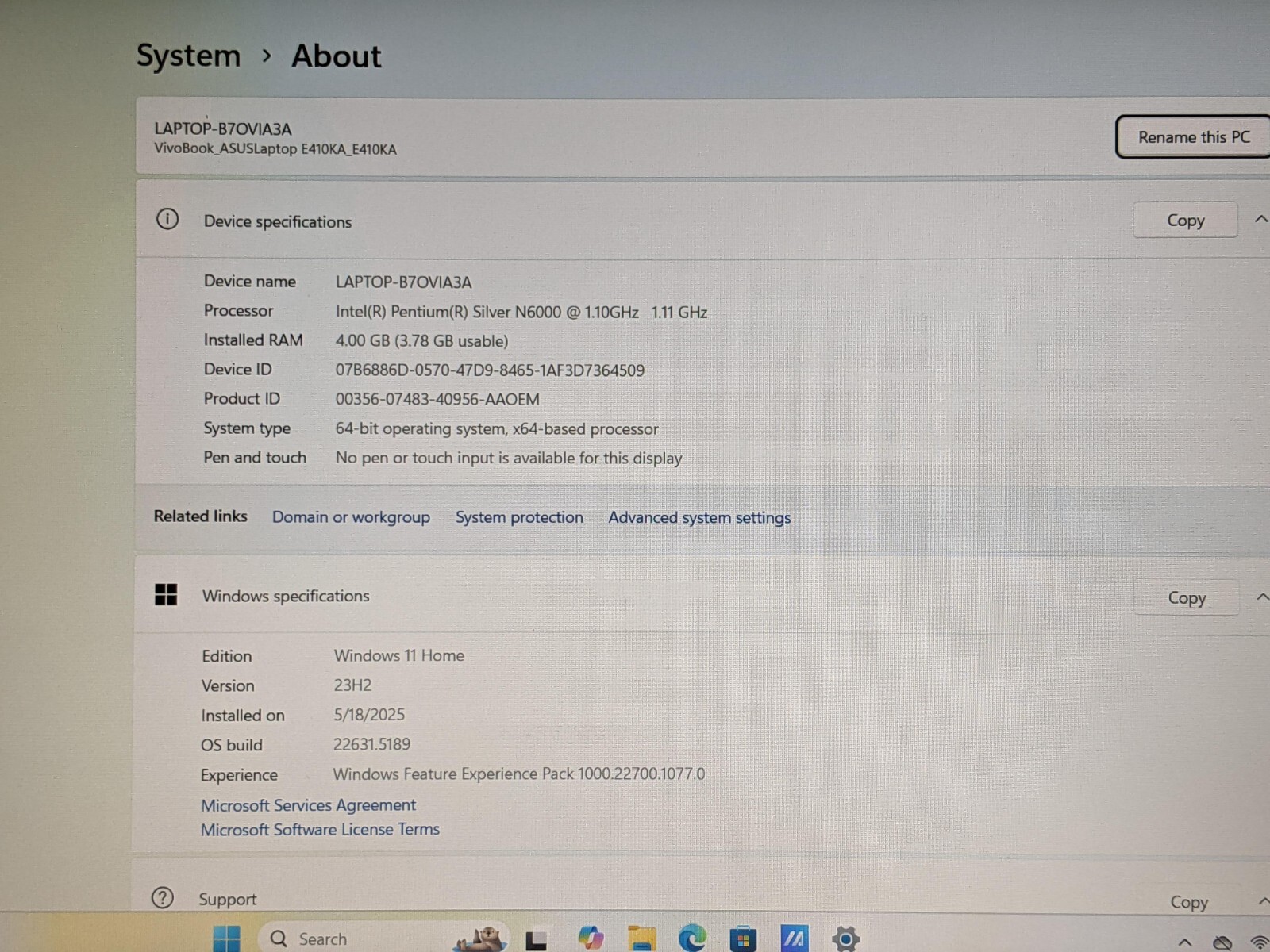The image size is (1270, 952).
Task: Click the Device specifications info icon
Action: point(167,220)
